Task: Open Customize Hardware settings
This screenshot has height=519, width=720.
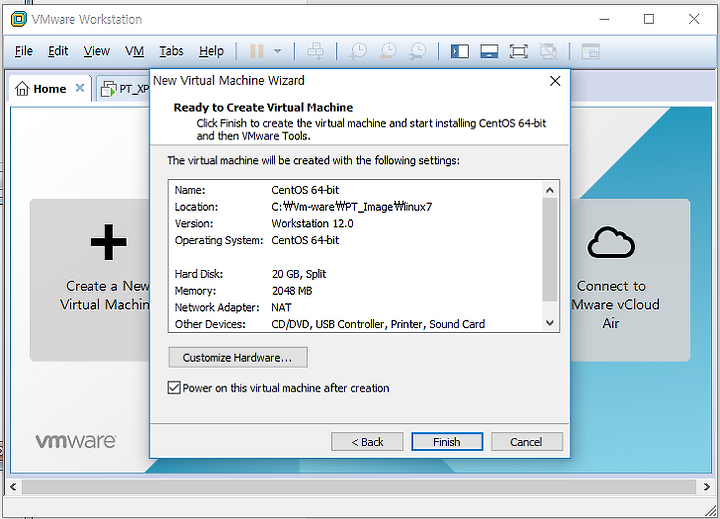Action: (x=238, y=357)
